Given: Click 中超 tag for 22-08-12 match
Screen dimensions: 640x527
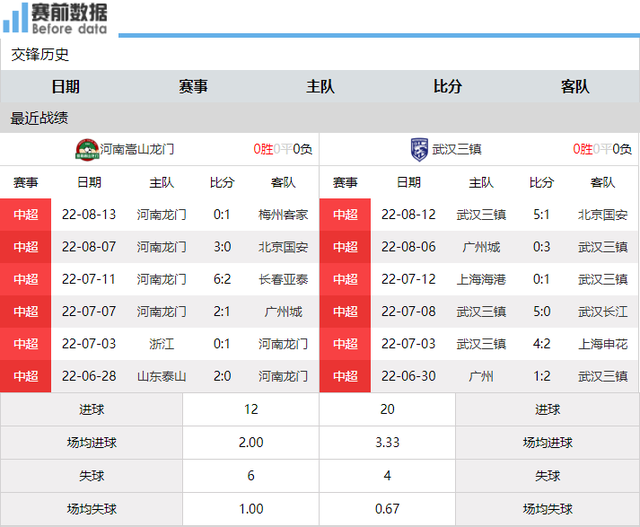Looking at the screenshot, I should pos(345,214).
